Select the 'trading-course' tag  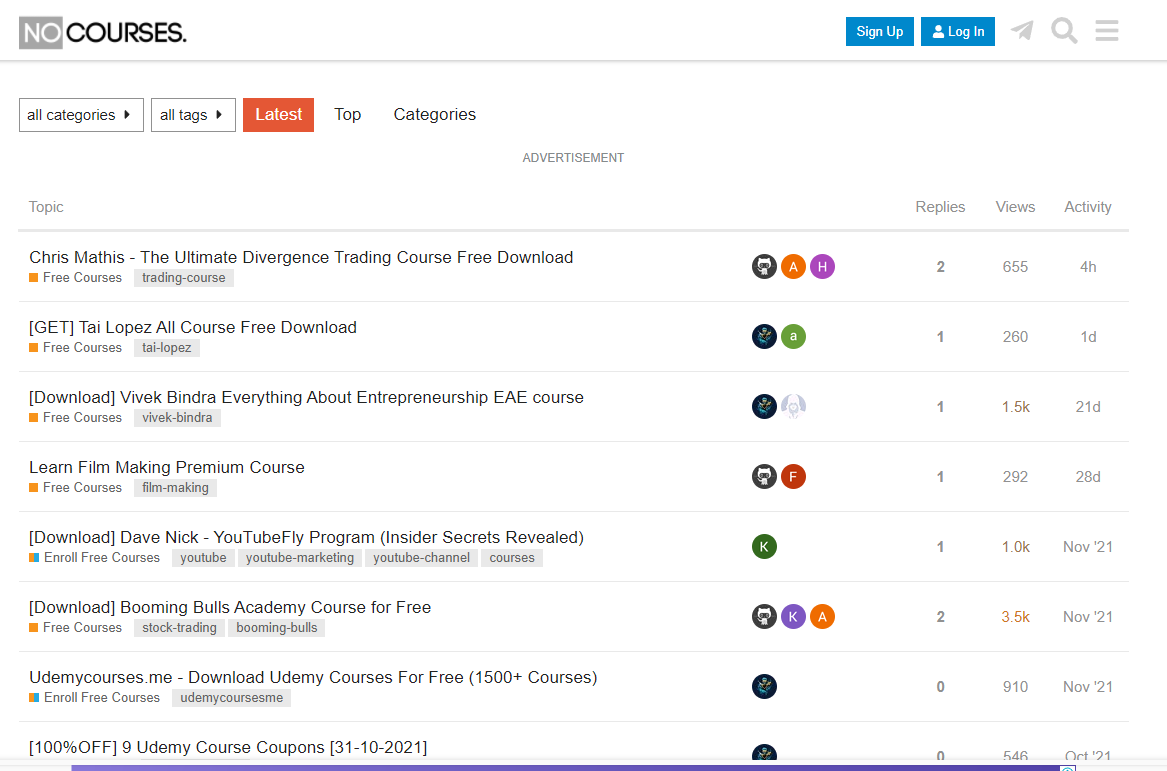[184, 278]
